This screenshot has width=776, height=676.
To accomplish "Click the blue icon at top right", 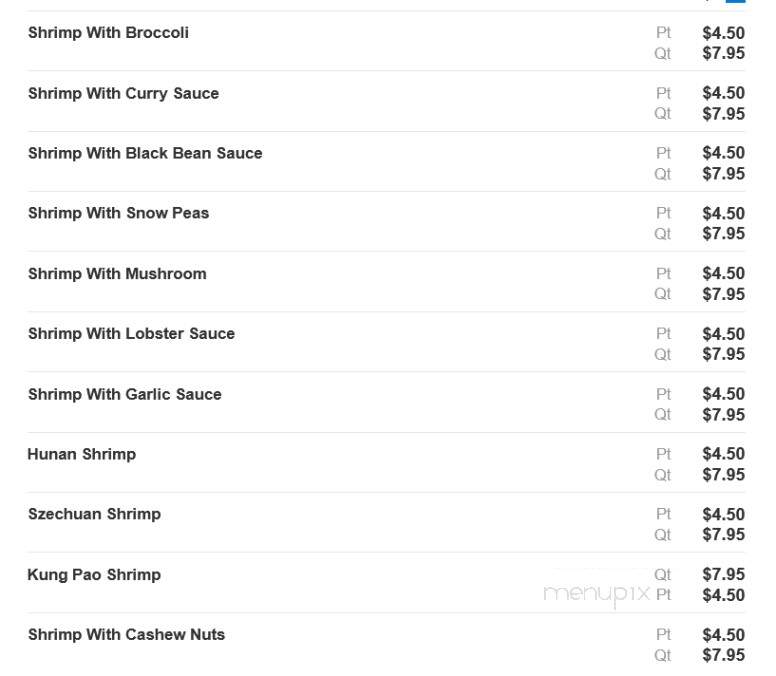I will pos(735,1).
